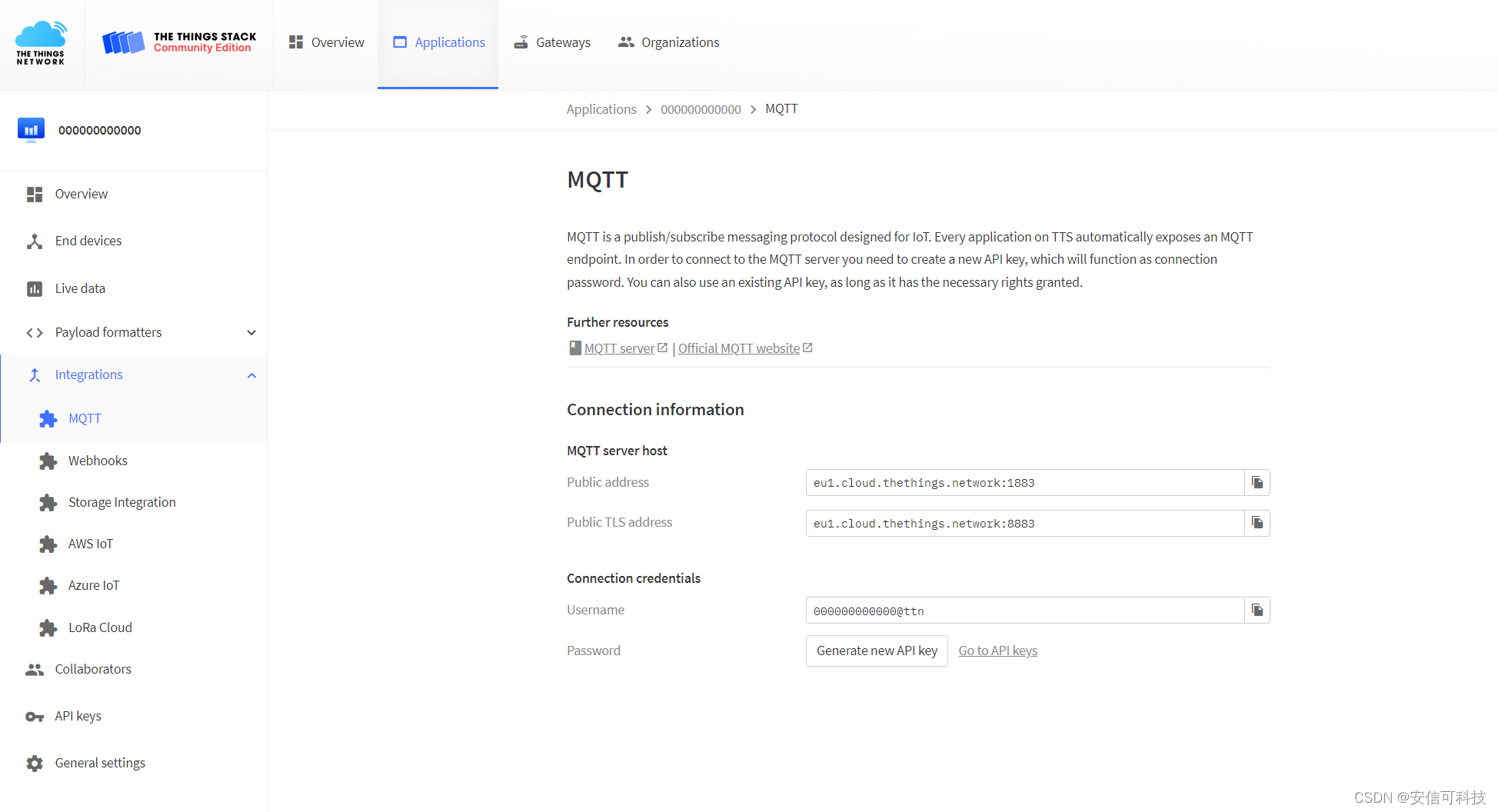This screenshot has width=1498, height=812.
Task: Go to Applications breadcrumb
Action: pos(601,109)
